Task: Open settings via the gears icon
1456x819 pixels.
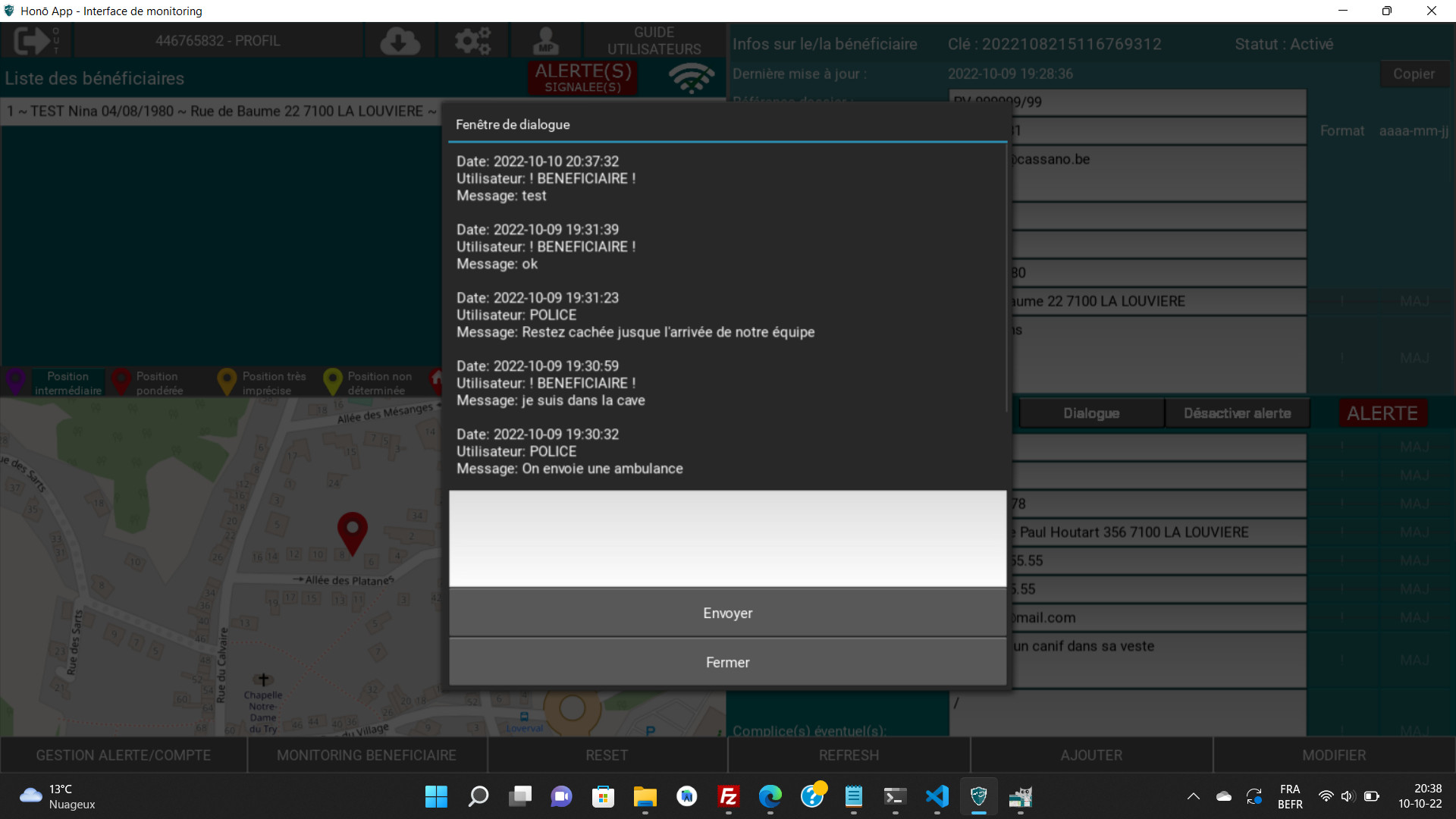Action: coord(472,40)
